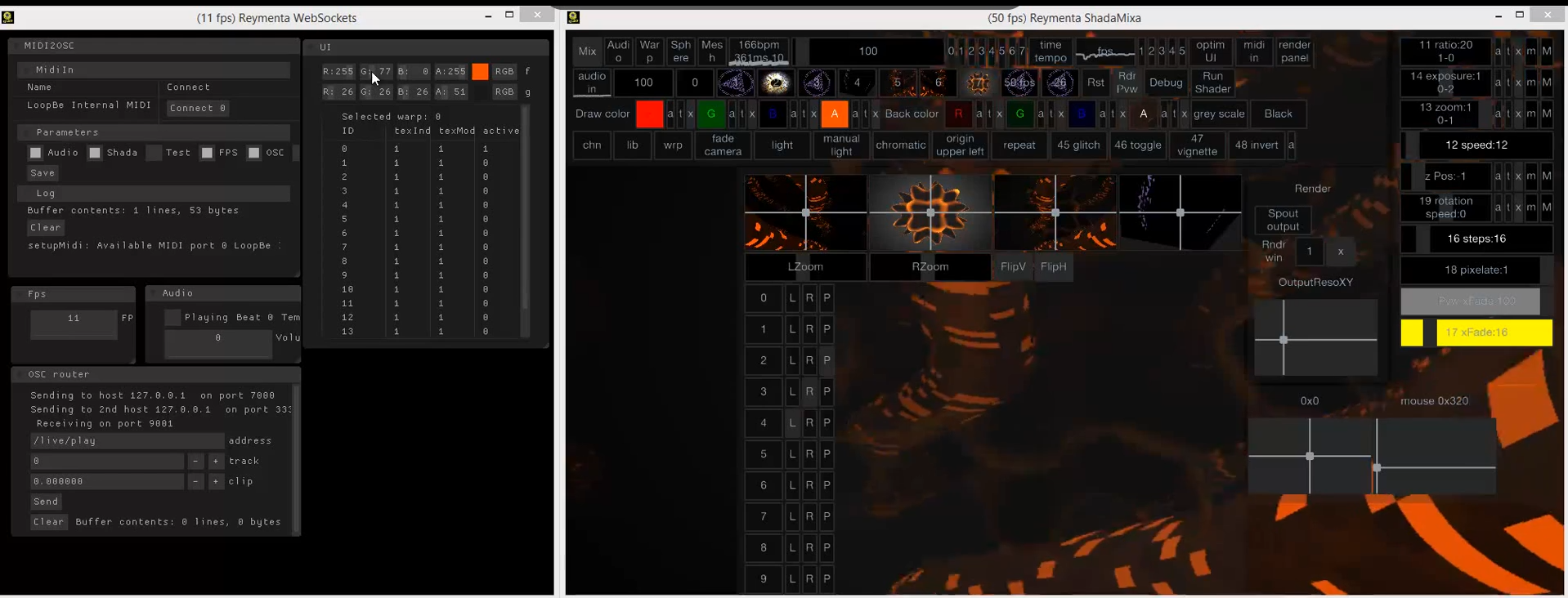
Task: Select shader preview thumbnail 1
Action: pos(735,83)
